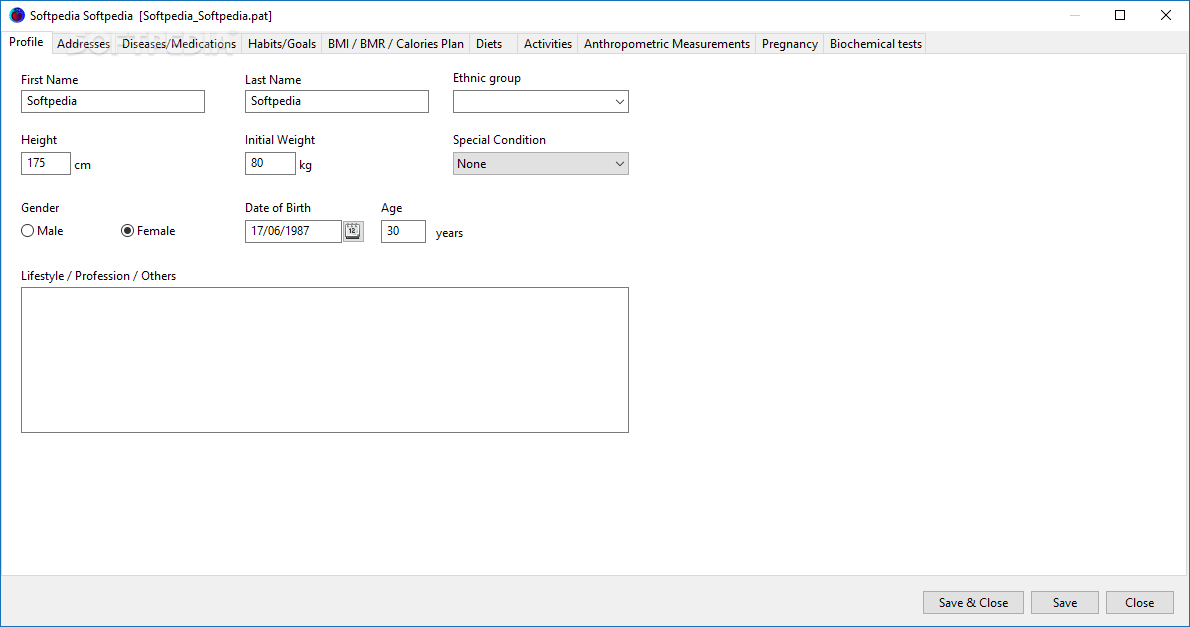Focus the First Name field
The height and width of the screenshot is (627, 1190).
[113, 102]
